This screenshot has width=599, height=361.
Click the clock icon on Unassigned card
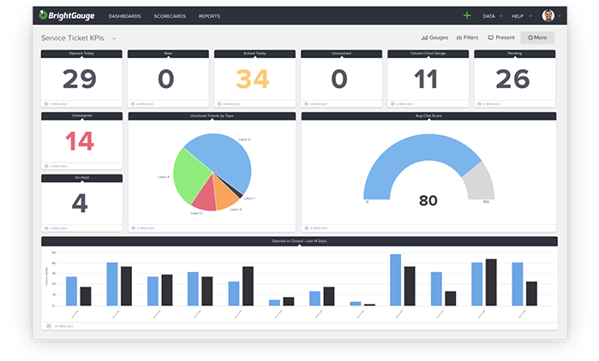(x=46, y=166)
